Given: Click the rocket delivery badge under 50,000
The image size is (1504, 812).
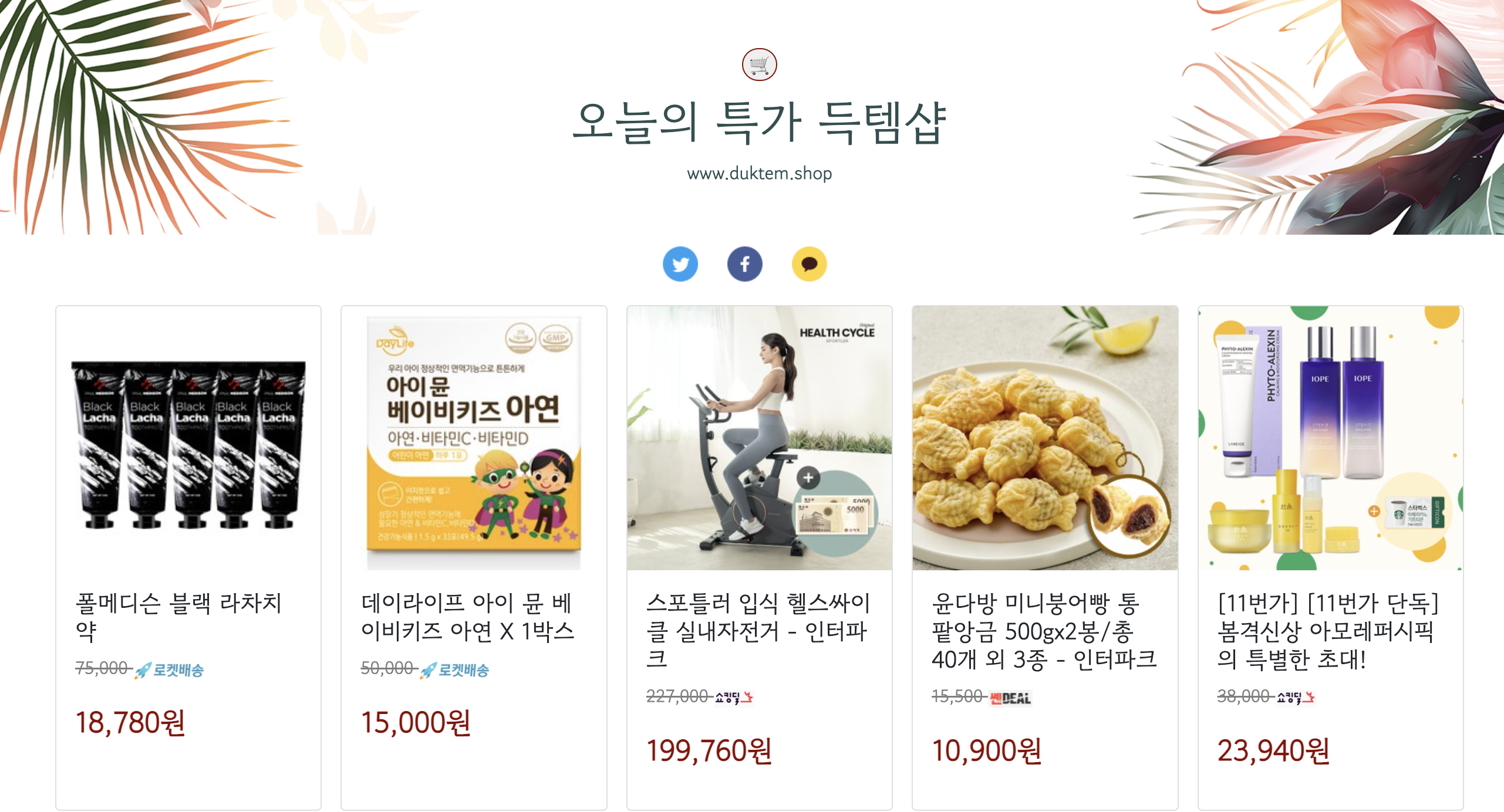Looking at the screenshot, I should (454, 669).
